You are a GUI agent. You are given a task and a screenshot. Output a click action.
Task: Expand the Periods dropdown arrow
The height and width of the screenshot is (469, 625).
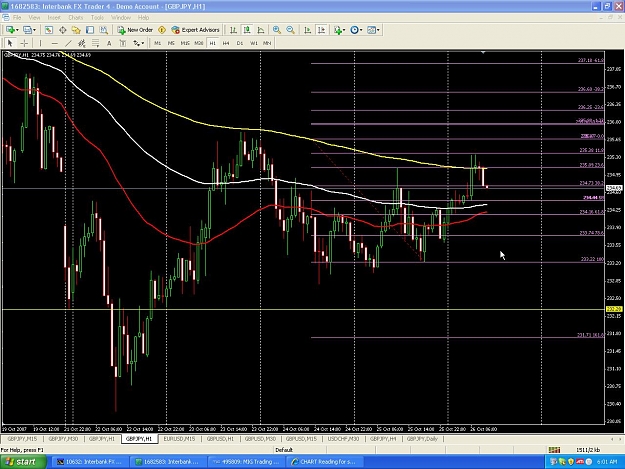(x=361, y=30)
